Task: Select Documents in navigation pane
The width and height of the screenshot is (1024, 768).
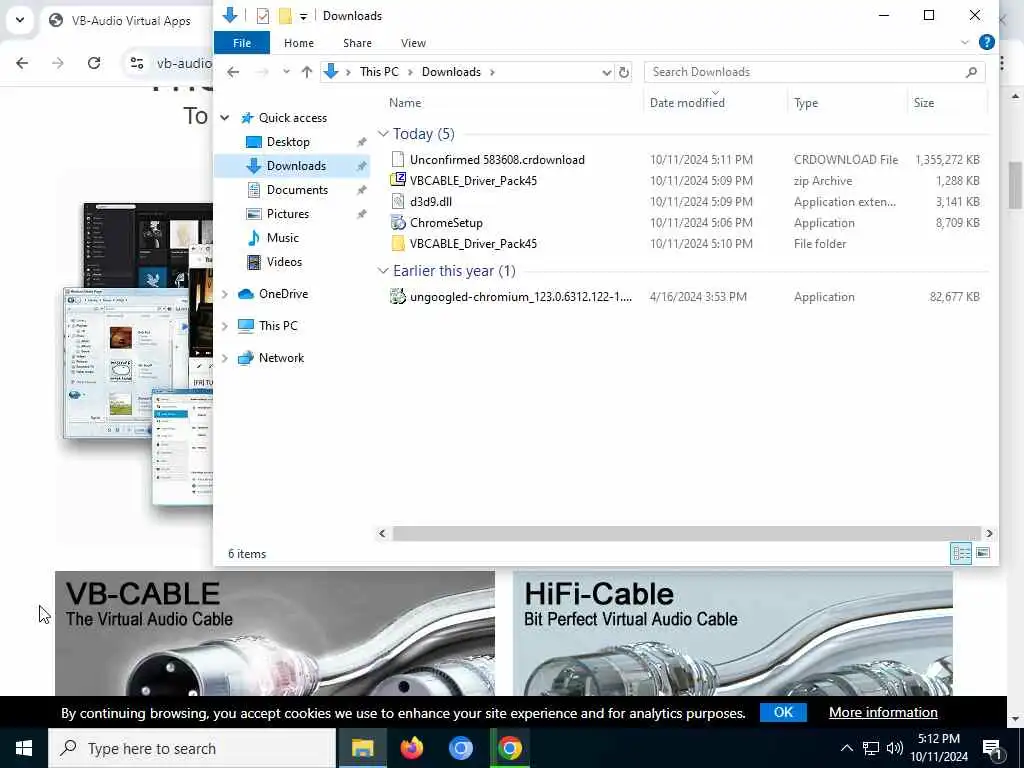Action: tap(297, 190)
